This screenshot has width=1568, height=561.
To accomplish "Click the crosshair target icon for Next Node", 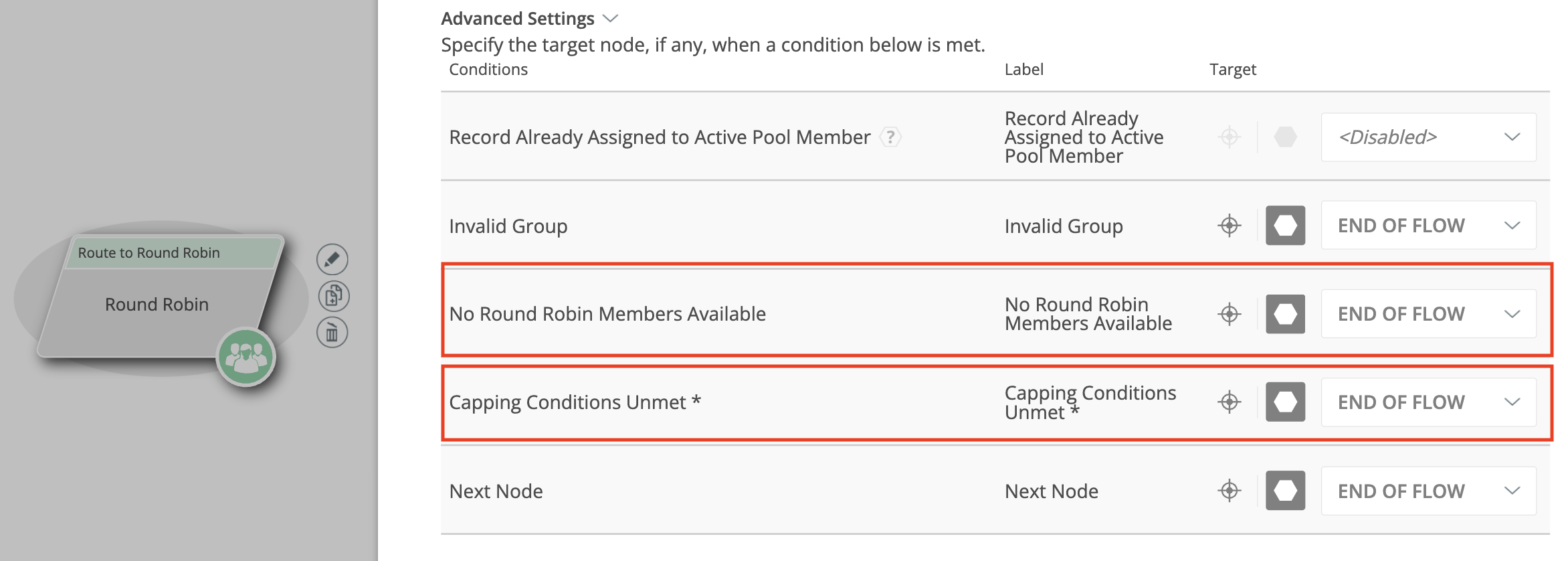I will [1229, 491].
